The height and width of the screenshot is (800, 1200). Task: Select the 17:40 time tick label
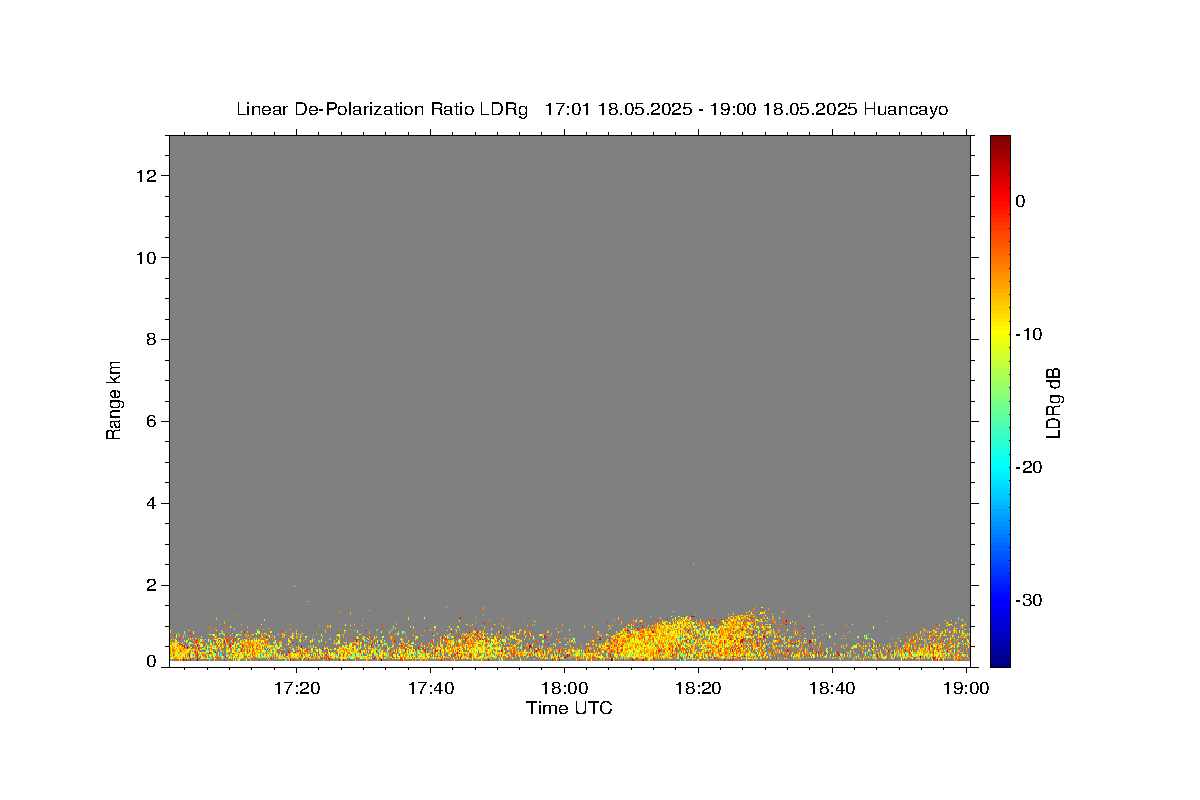pos(431,688)
